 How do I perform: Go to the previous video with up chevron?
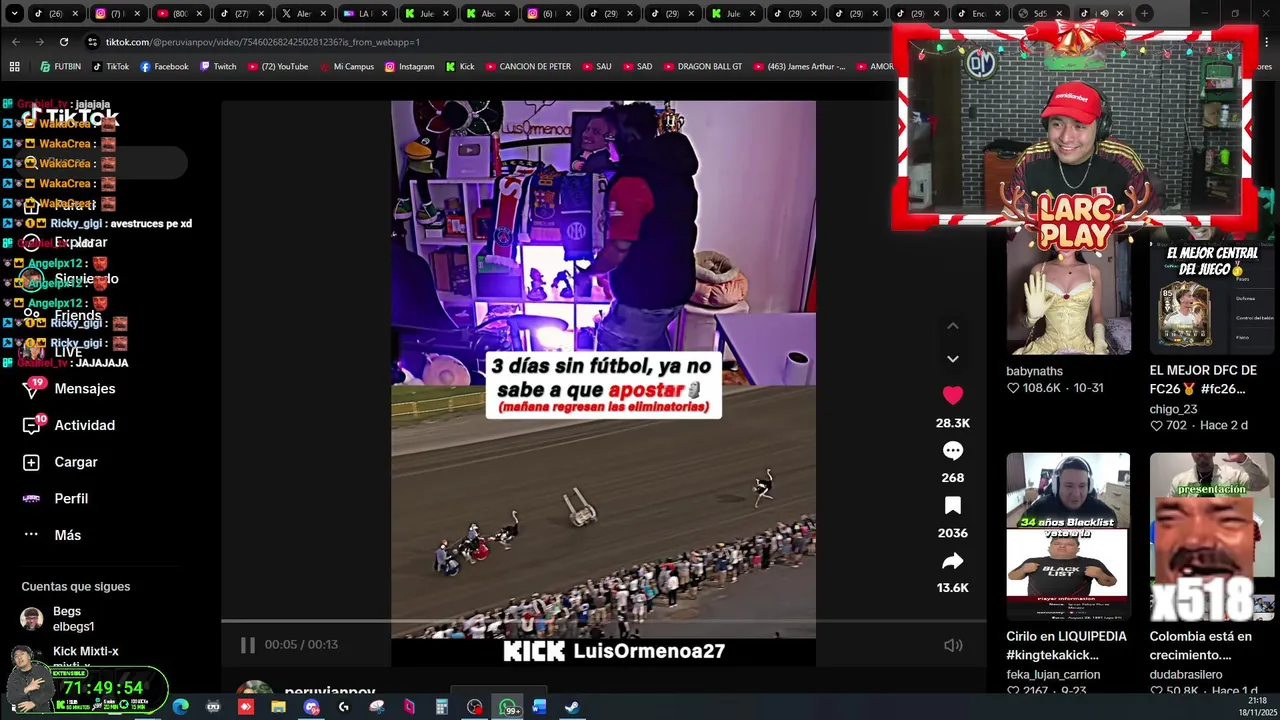[x=953, y=326]
